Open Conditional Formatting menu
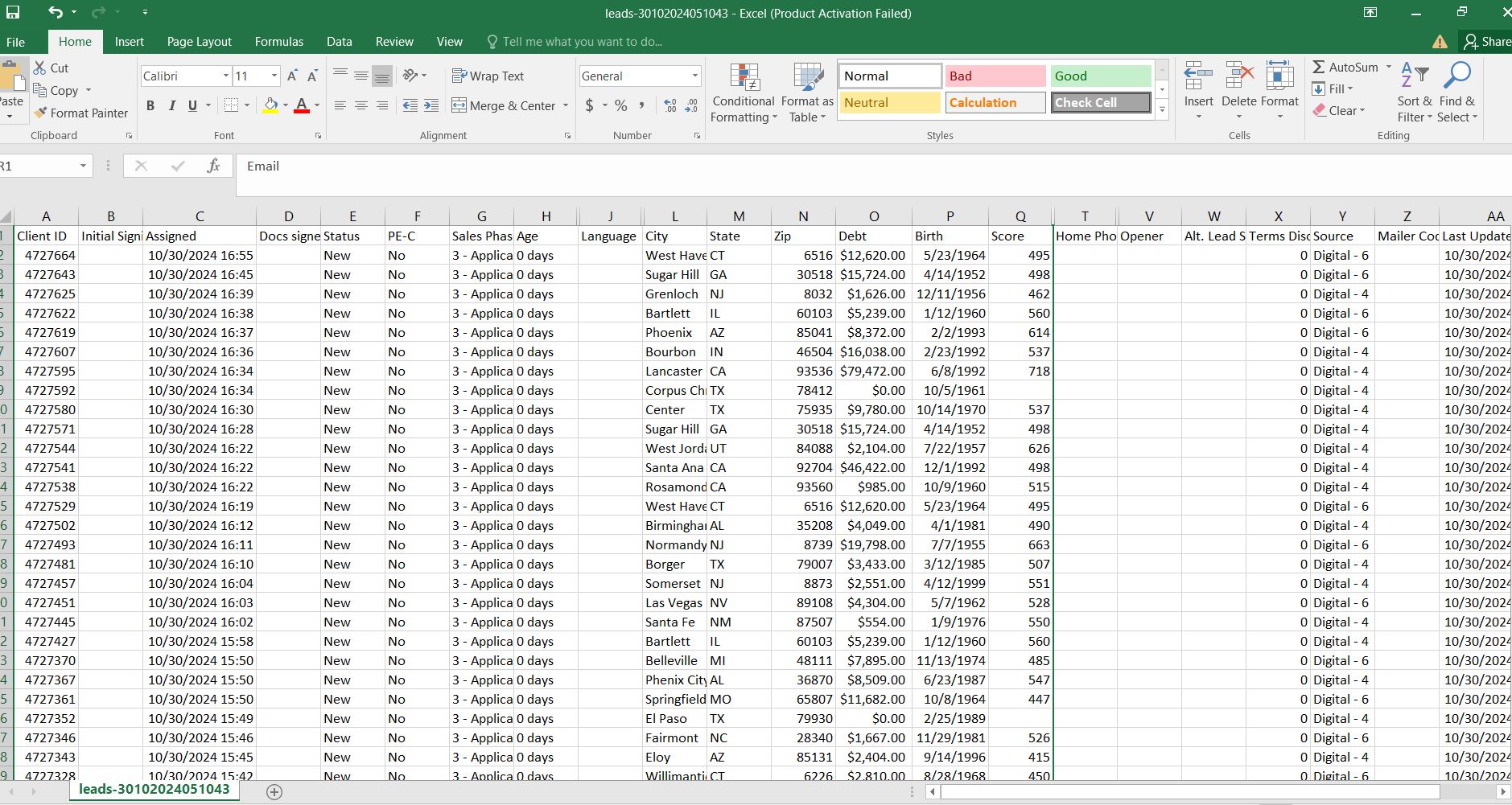The image size is (1512, 805). click(x=744, y=93)
